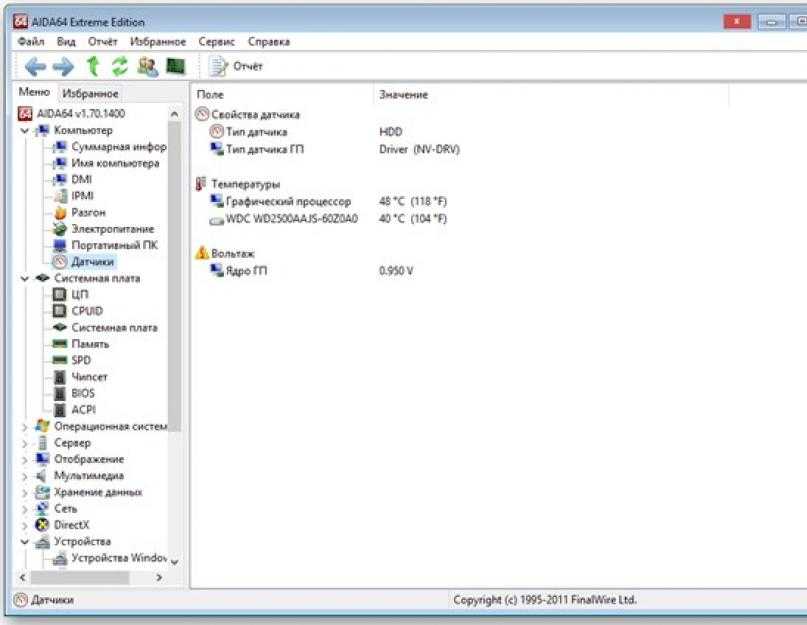The height and width of the screenshot is (625, 807).
Task: Click the ЦП processor icon
Action: [x=60, y=294]
